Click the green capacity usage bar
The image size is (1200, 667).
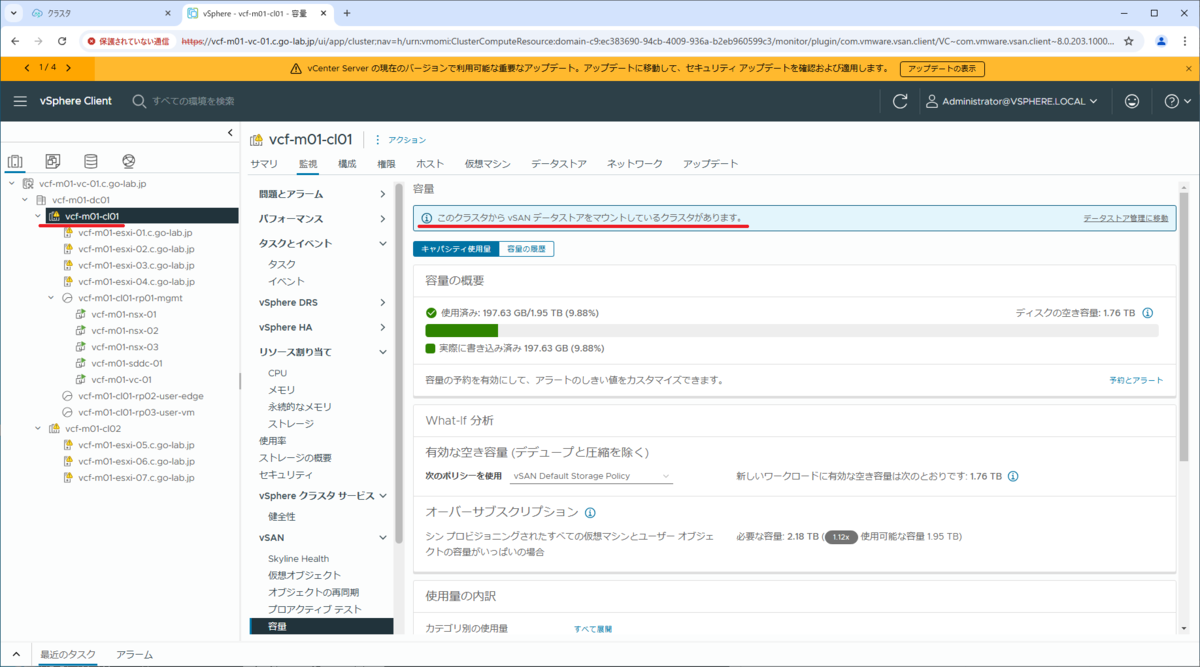click(462, 330)
